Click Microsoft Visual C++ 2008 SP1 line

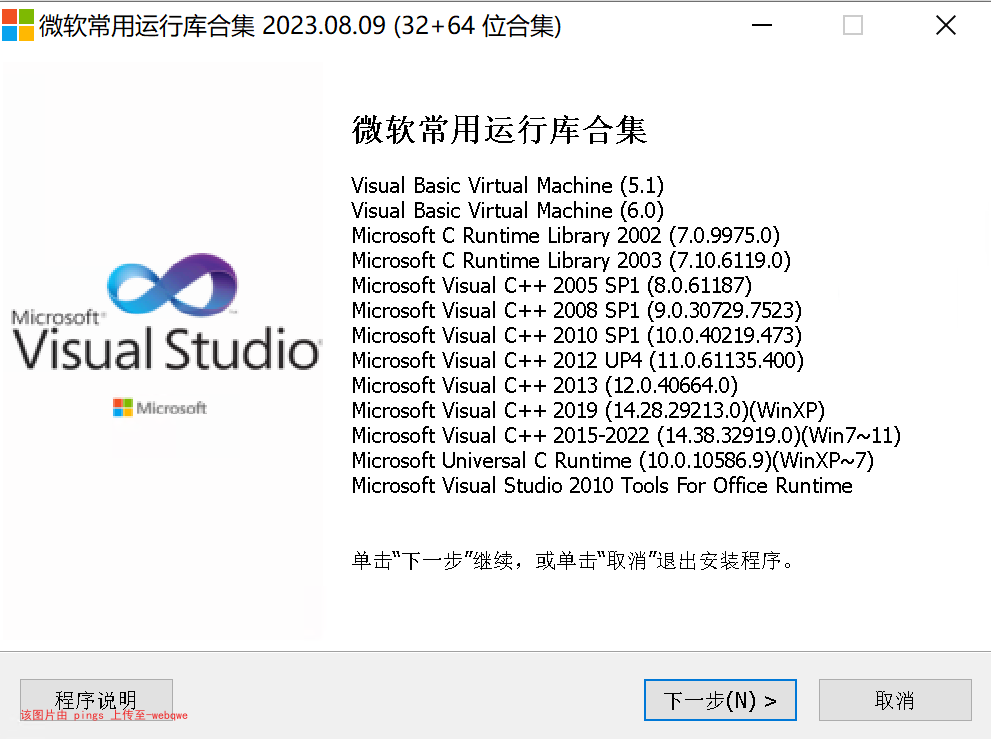coord(576,310)
